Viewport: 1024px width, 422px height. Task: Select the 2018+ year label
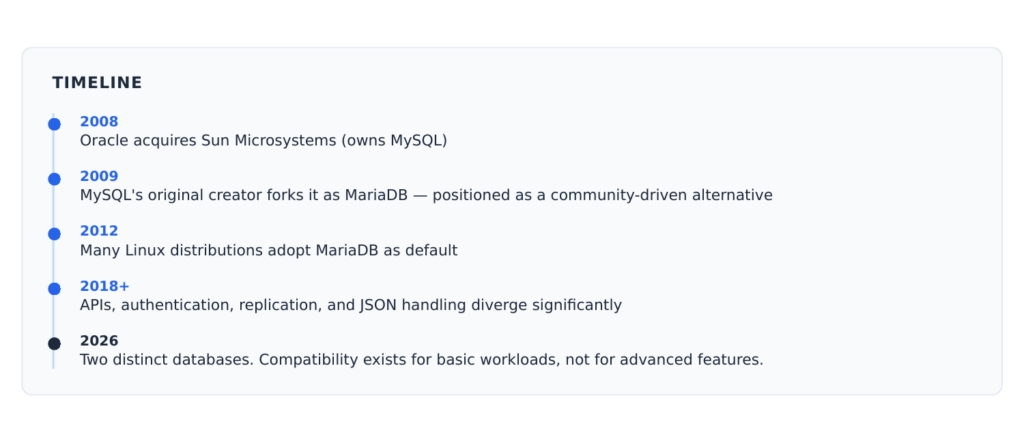click(x=105, y=286)
